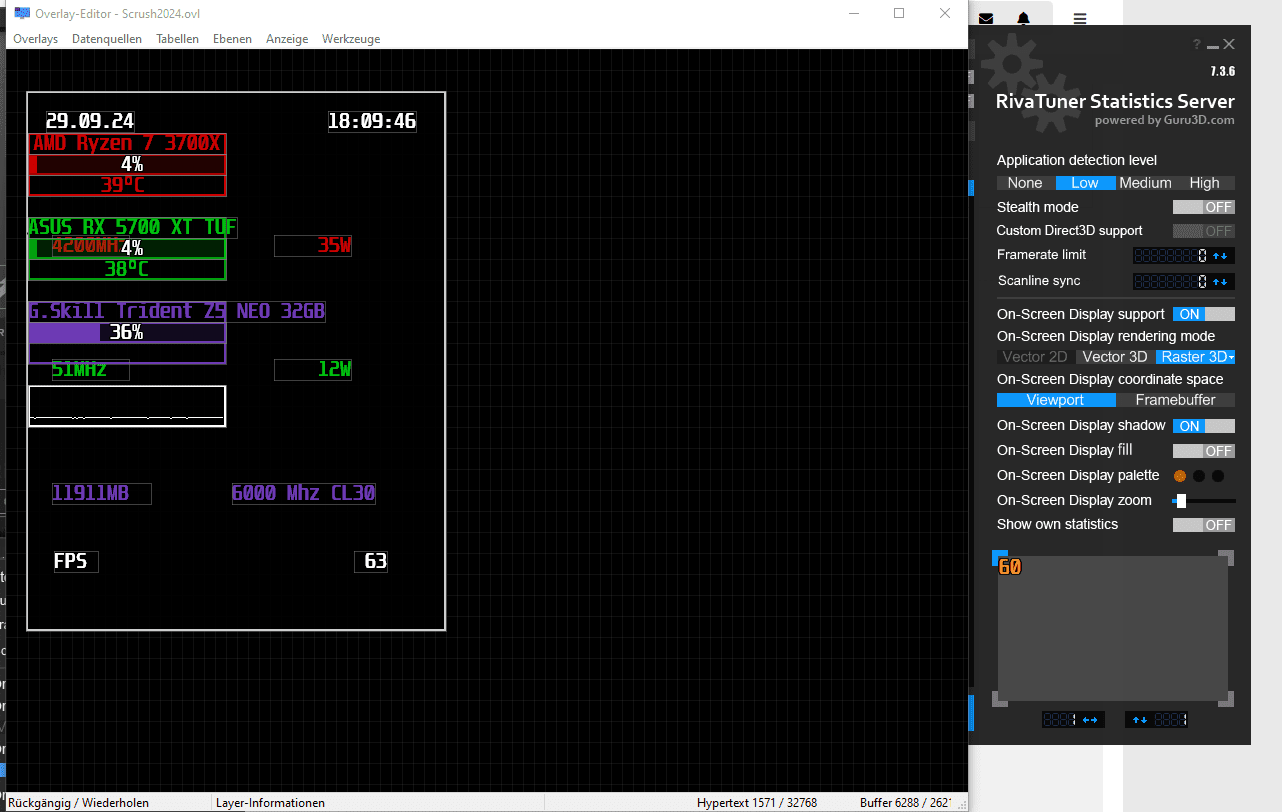Pick the middle black palette swatch
1282x812 pixels.
click(x=1199, y=476)
